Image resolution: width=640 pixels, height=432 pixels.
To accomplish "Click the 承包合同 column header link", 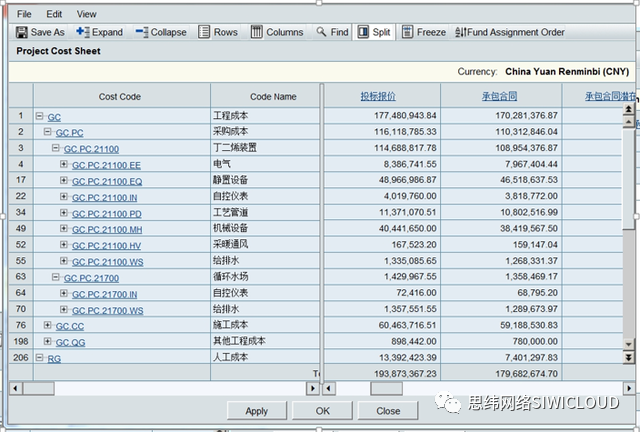I will tap(499, 96).
